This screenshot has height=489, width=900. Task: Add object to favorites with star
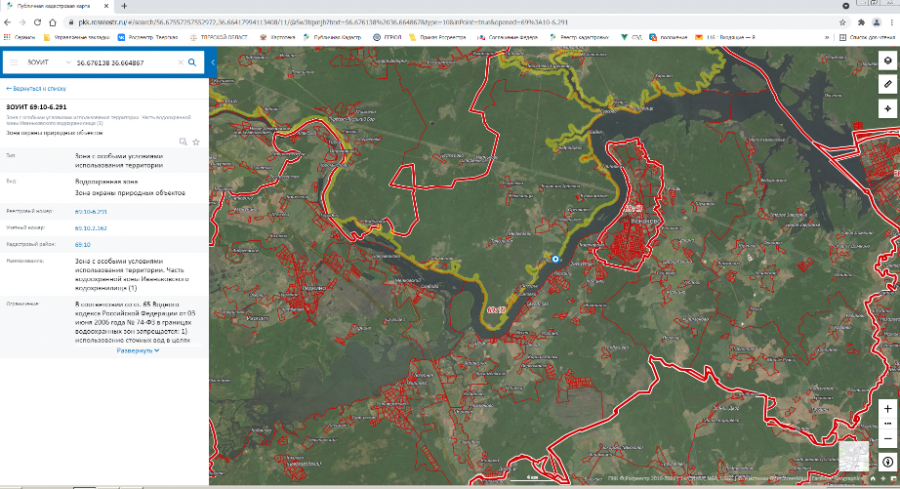click(x=196, y=142)
